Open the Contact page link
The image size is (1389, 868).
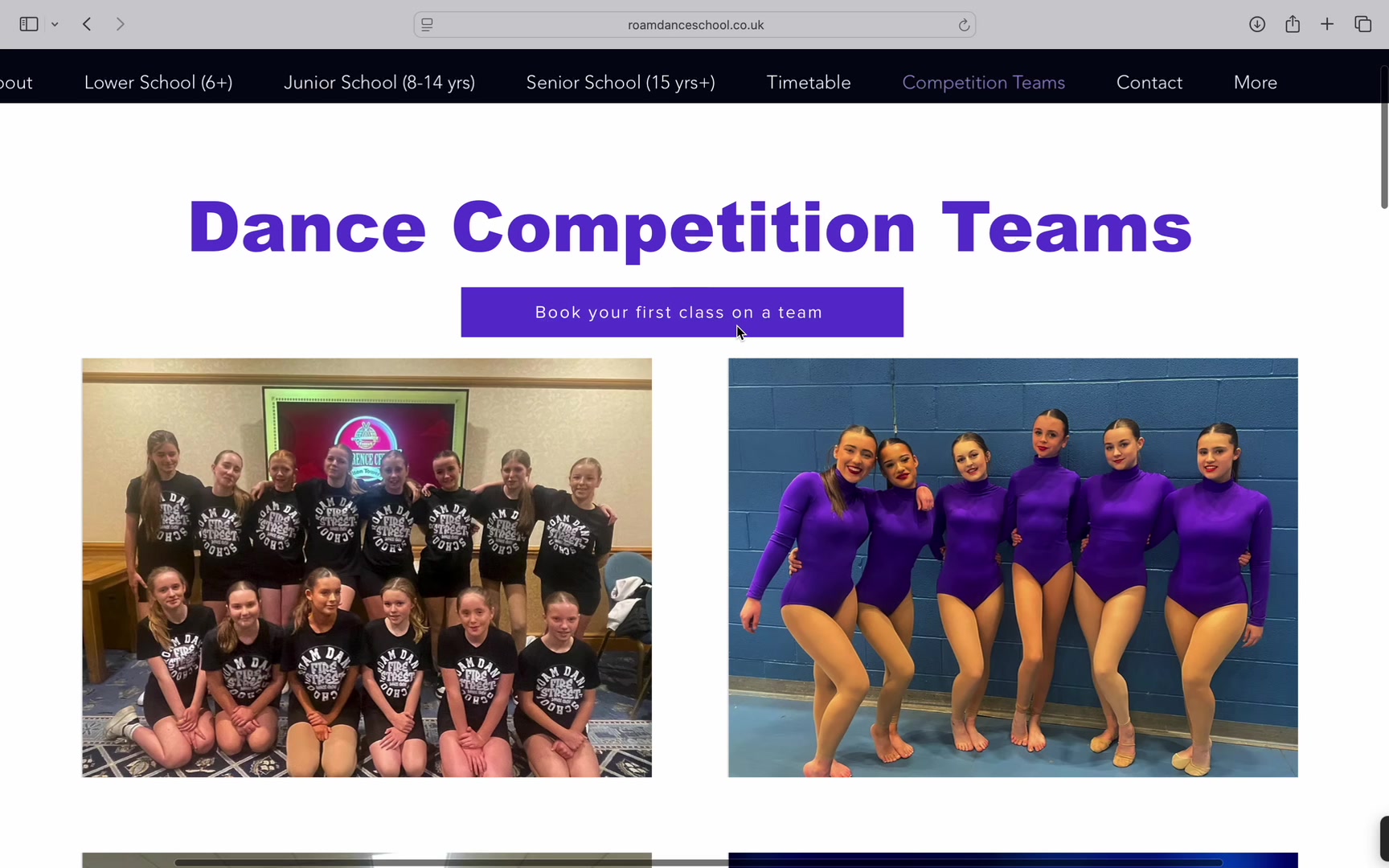(1149, 82)
